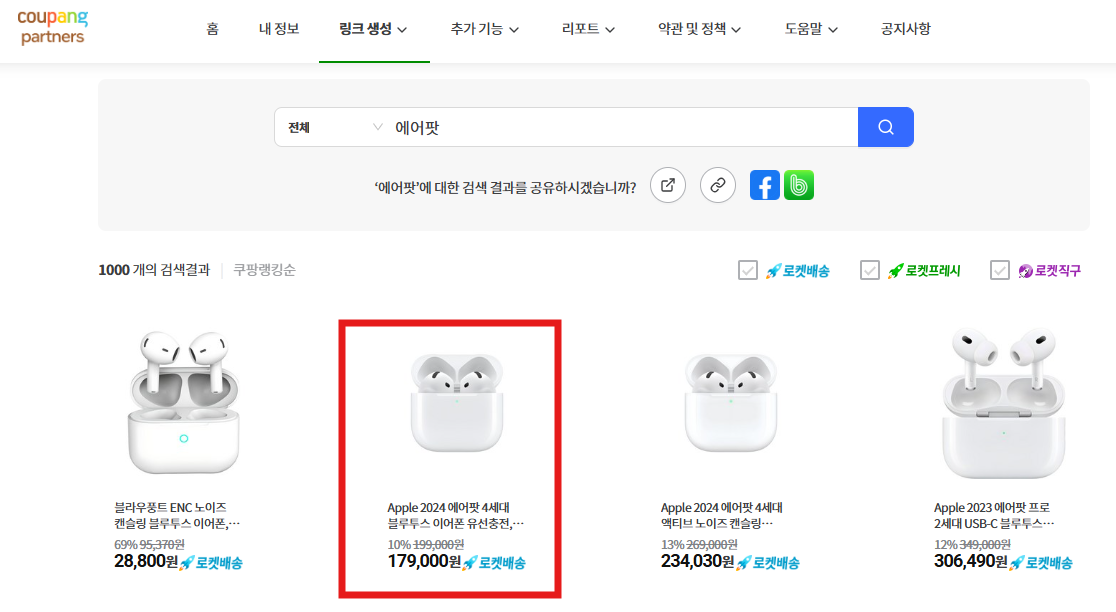
Task: Open 블라우풍트 ENC earphone product image
Action: click(184, 402)
